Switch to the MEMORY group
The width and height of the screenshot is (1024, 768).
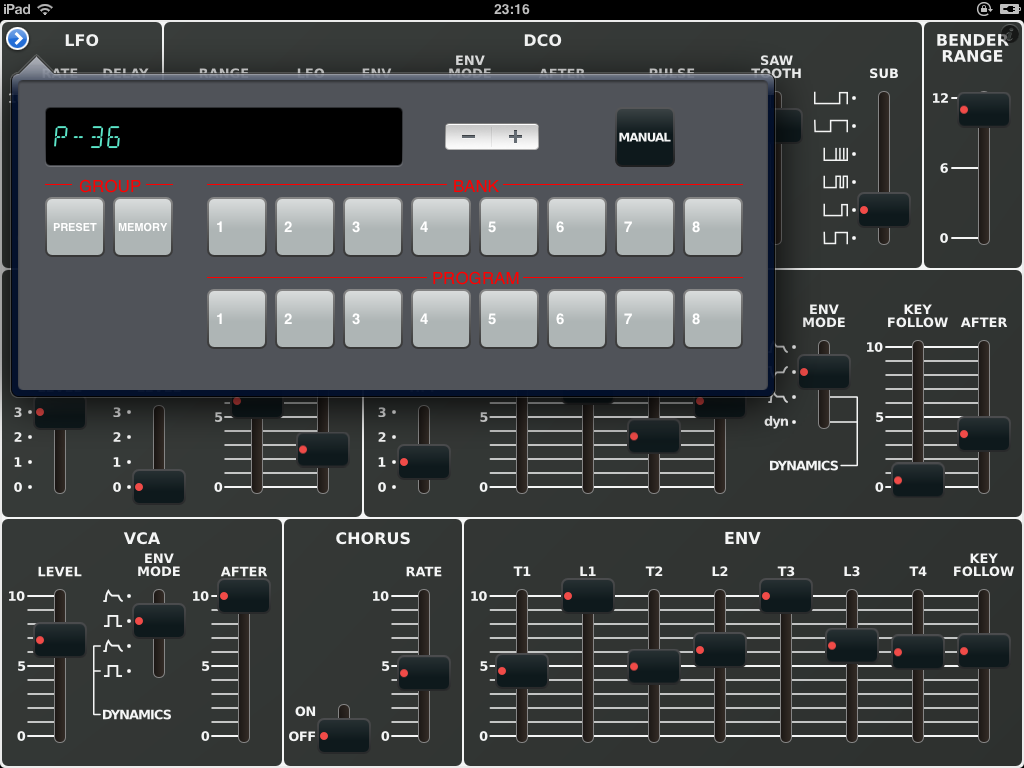pos(143,227)
